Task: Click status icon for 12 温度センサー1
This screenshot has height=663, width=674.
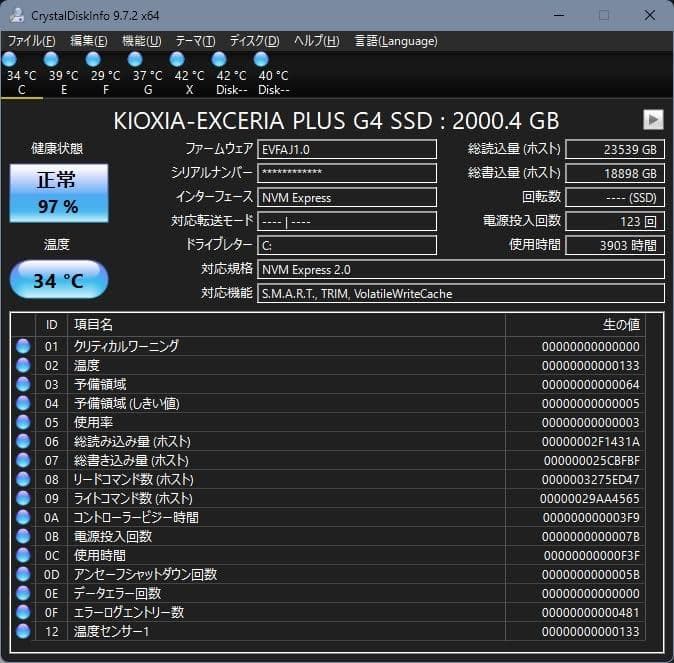Action: click(x=23, y=631)
